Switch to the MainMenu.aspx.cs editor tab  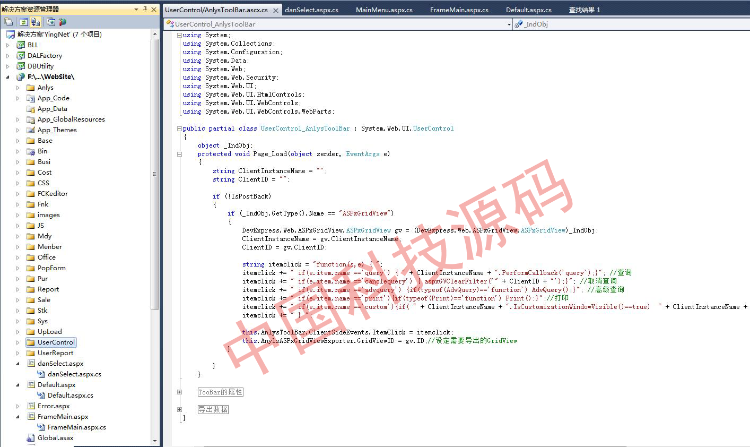pos(384,10)
